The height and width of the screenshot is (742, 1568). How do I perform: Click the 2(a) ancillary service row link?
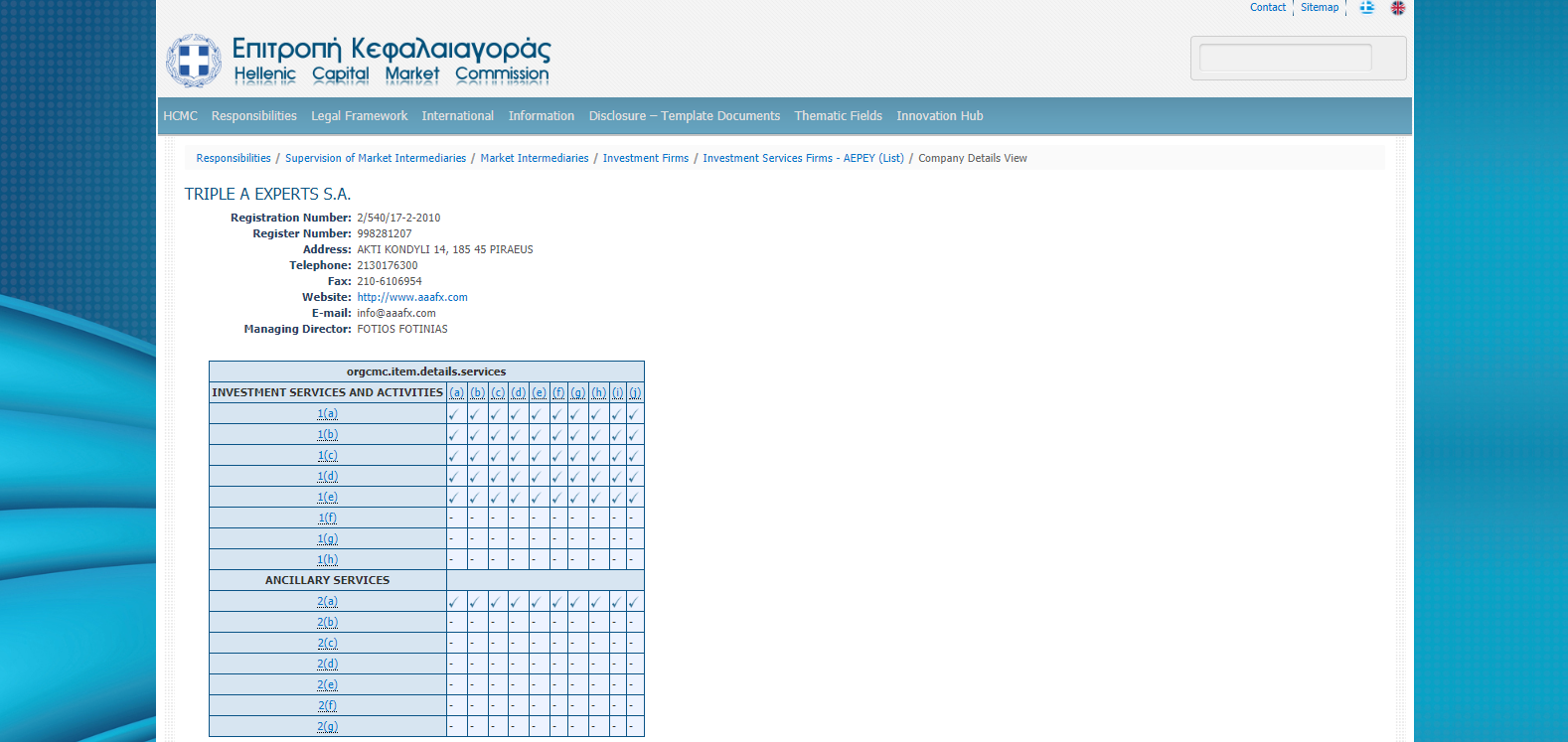pos(328,601)
